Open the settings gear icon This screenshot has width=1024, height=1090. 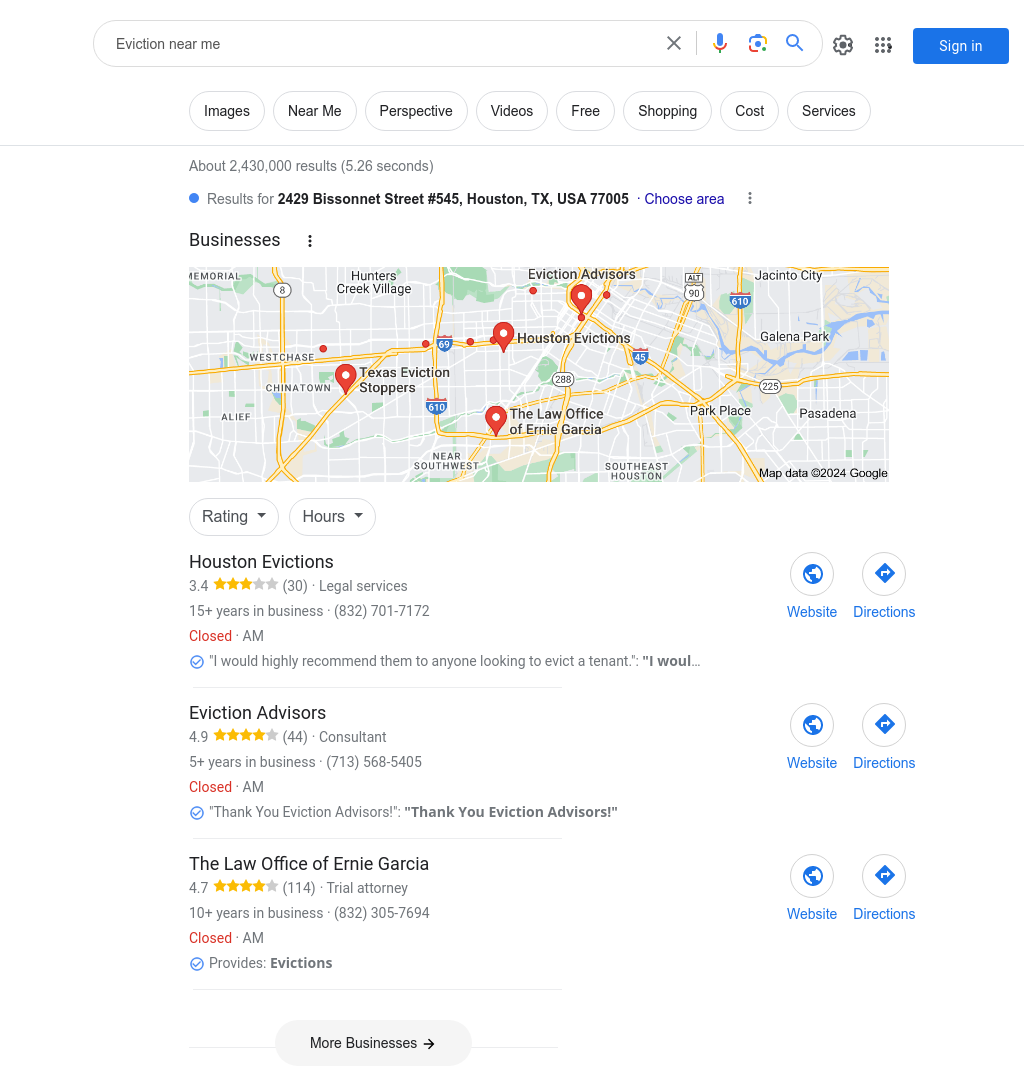pyautogui.click(x=843, y=45)
